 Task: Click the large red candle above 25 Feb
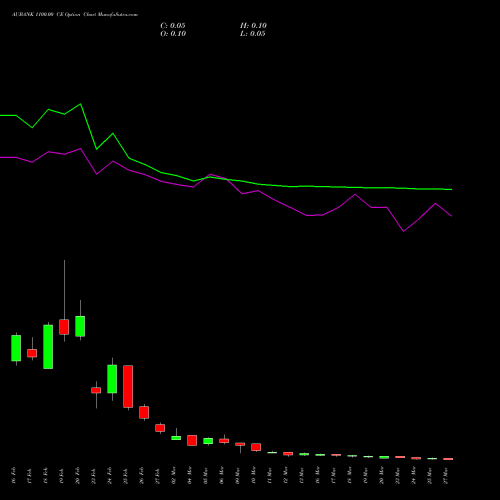128,386
